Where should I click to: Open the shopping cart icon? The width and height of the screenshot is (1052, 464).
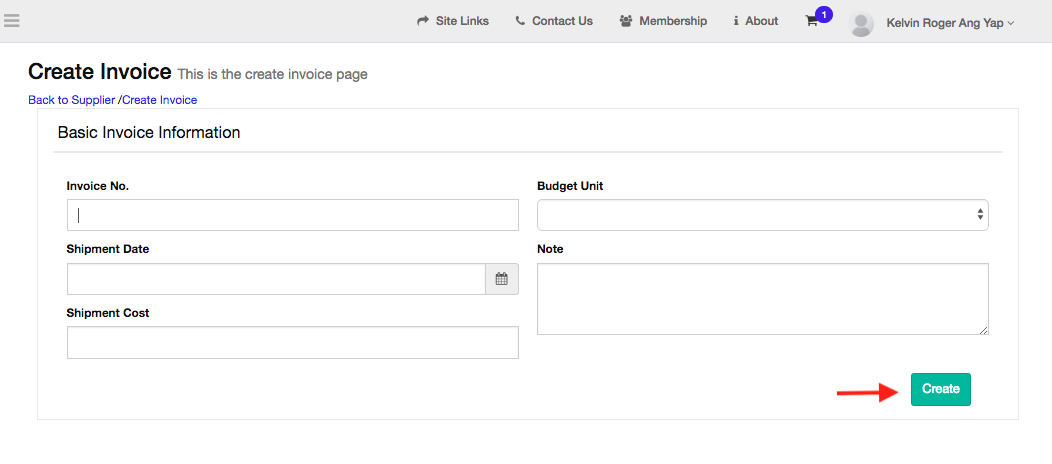click(x=811, y=21)
